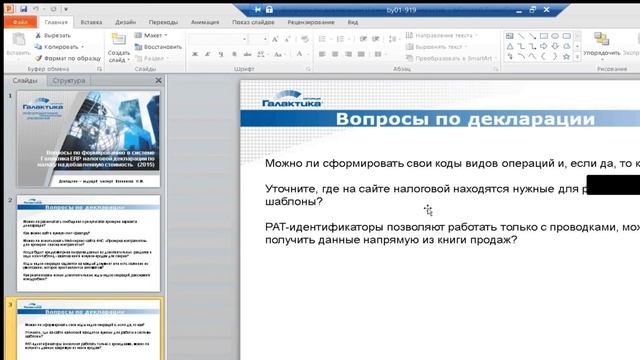
Task: Clear all formatting with the eraser icon
Action: [x=304, y=39]
